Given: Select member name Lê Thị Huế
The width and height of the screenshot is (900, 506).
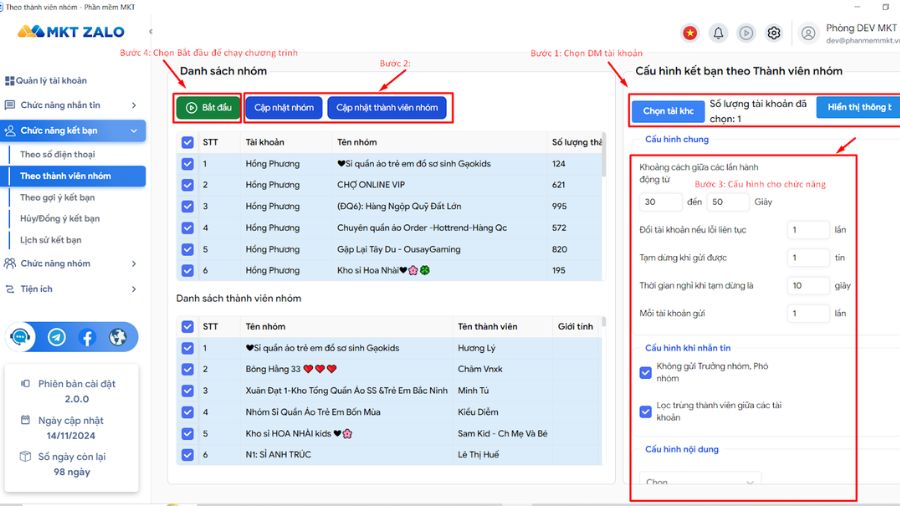Looking at the screenshot, I should 478,454.
